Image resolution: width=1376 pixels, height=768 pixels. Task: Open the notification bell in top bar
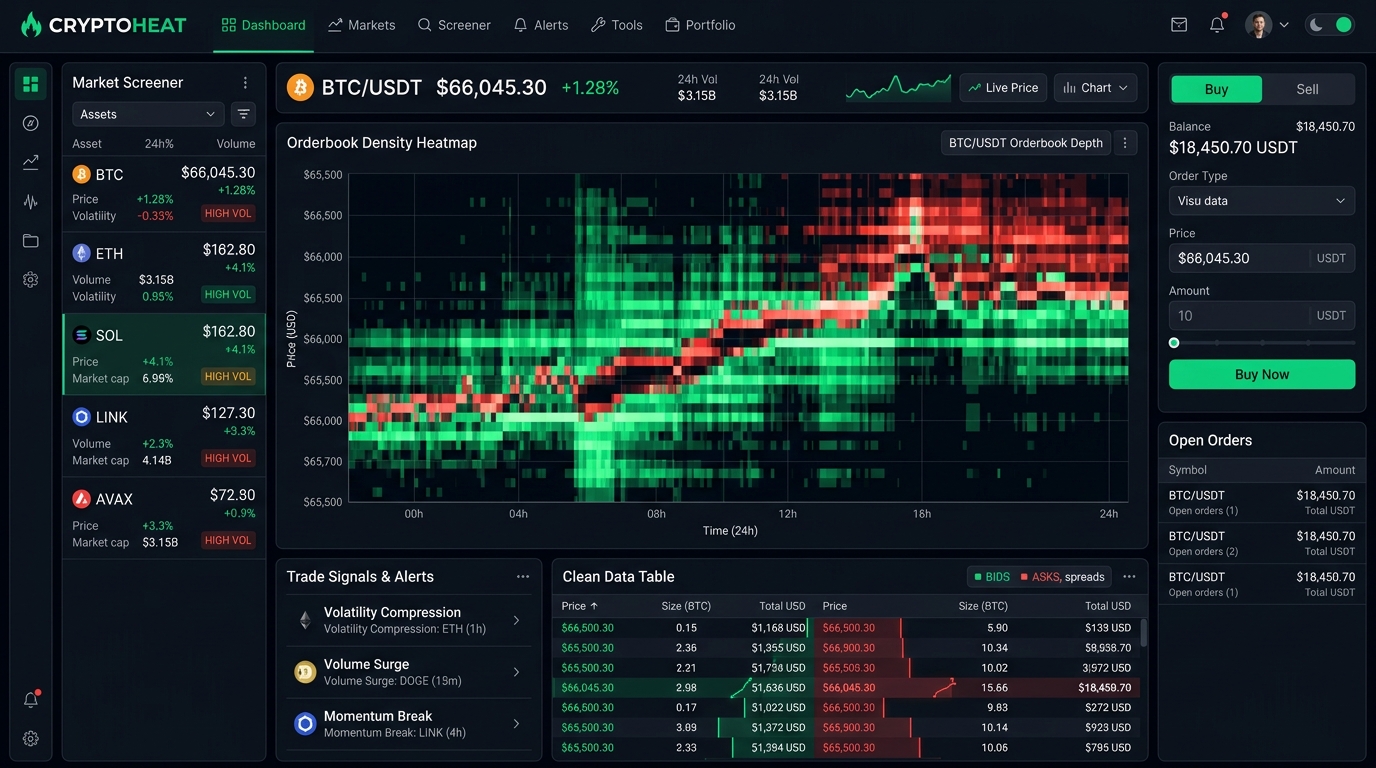pyautogui.click(x=1217, y=25)
